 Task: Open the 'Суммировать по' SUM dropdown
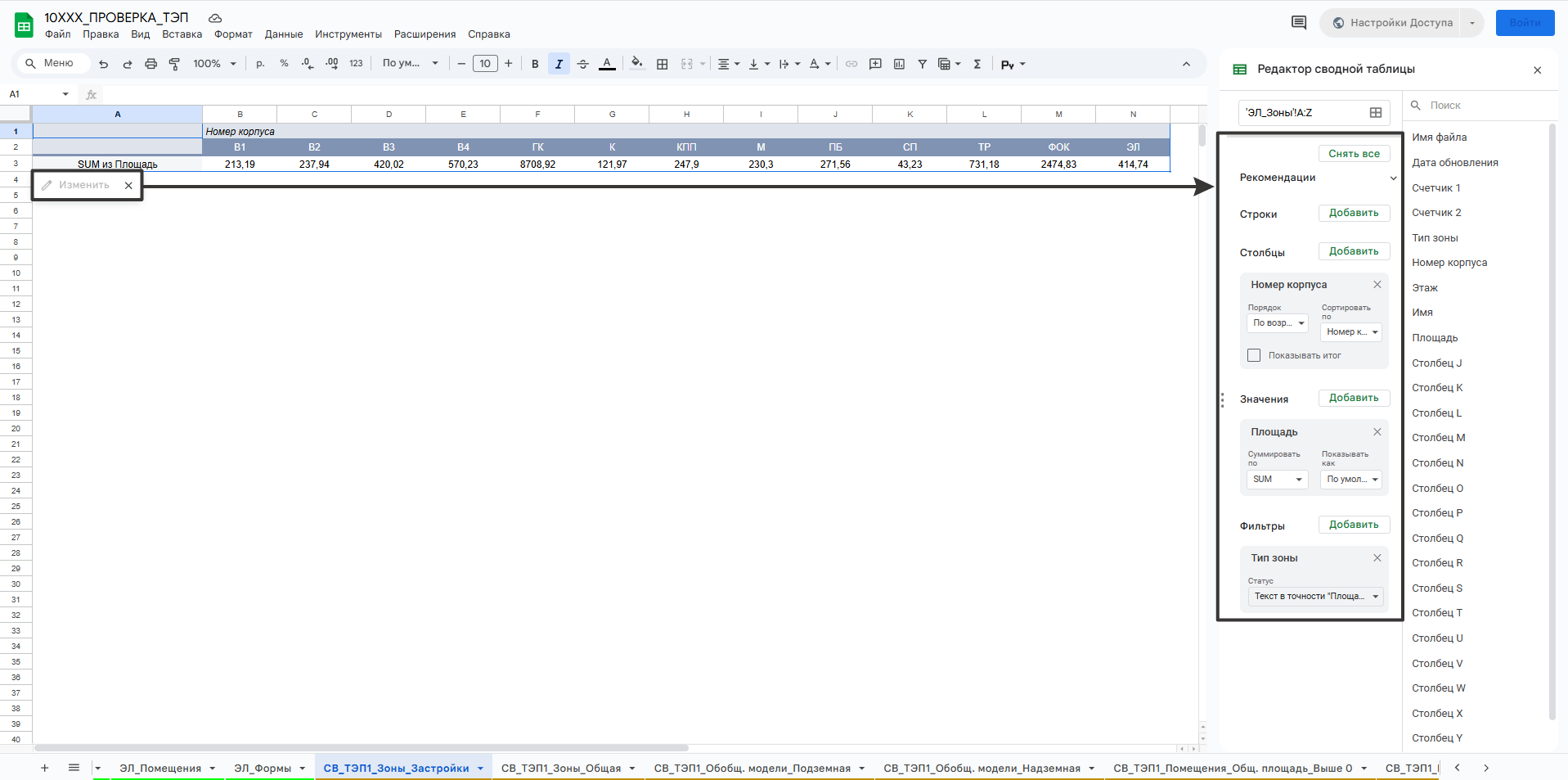click(1277, 480)
